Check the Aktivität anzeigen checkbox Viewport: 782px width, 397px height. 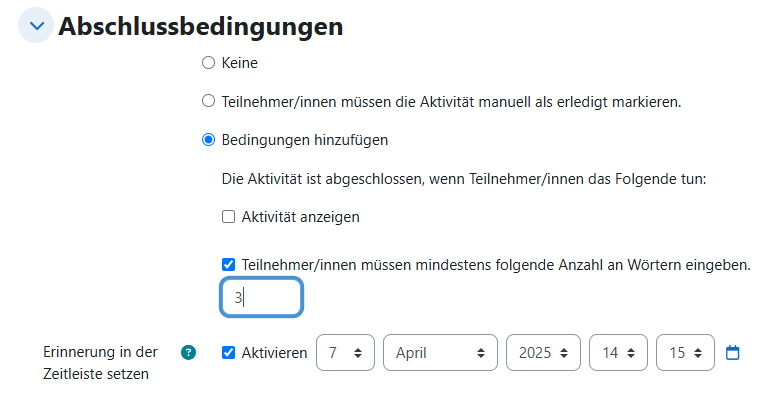click(x=228, y=217)
